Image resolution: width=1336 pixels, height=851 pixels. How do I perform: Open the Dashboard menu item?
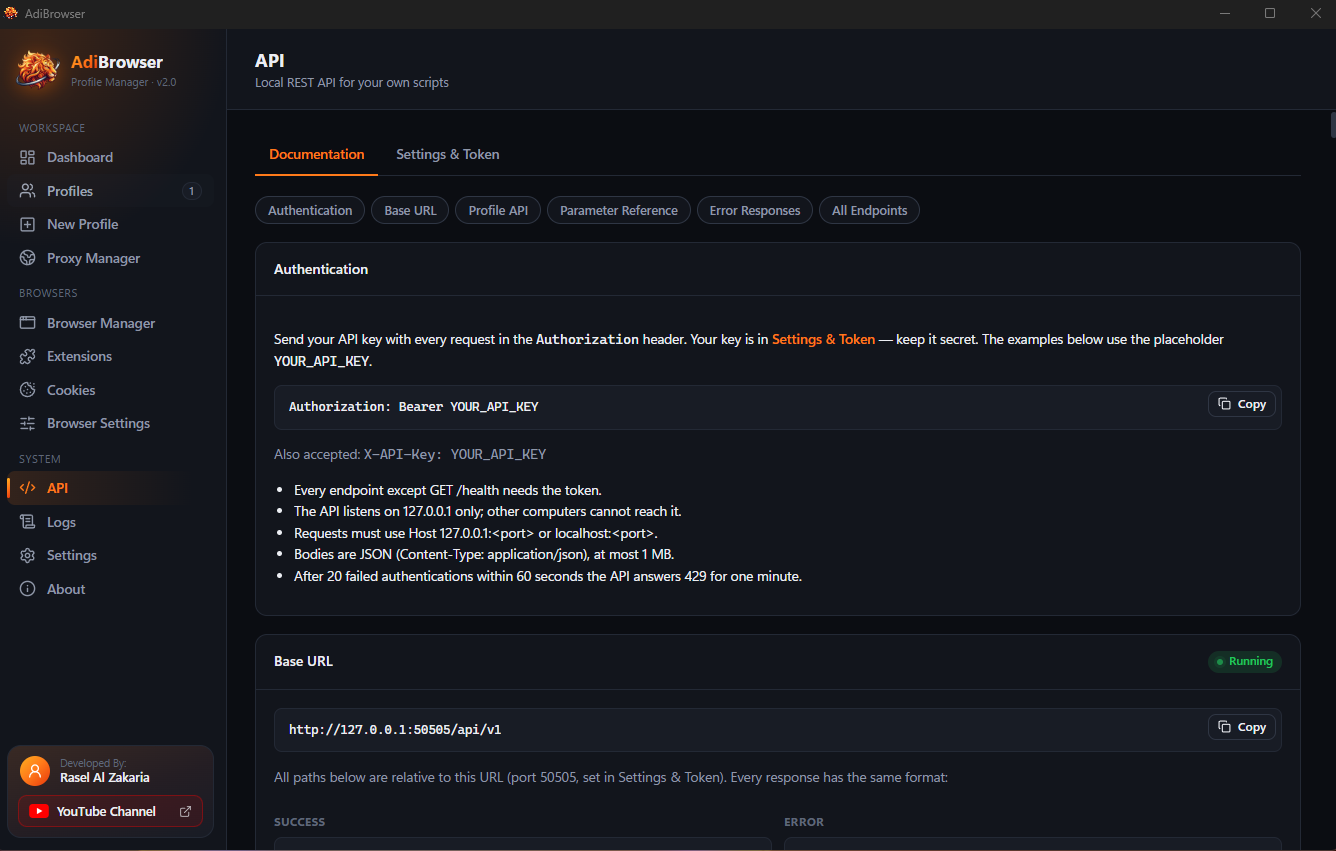tap(110, 157)
